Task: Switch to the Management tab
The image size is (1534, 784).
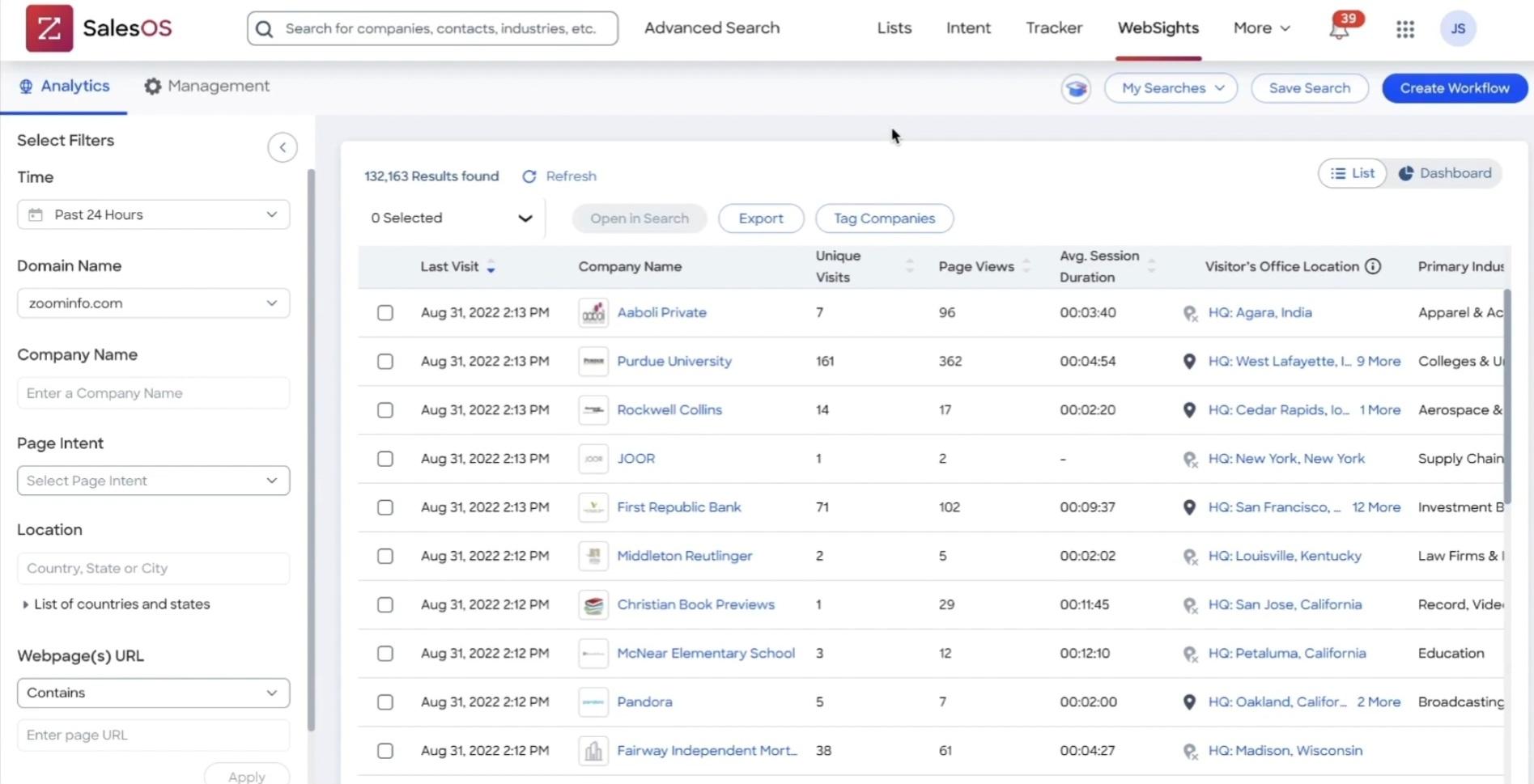Action: [x=207, y=86]
